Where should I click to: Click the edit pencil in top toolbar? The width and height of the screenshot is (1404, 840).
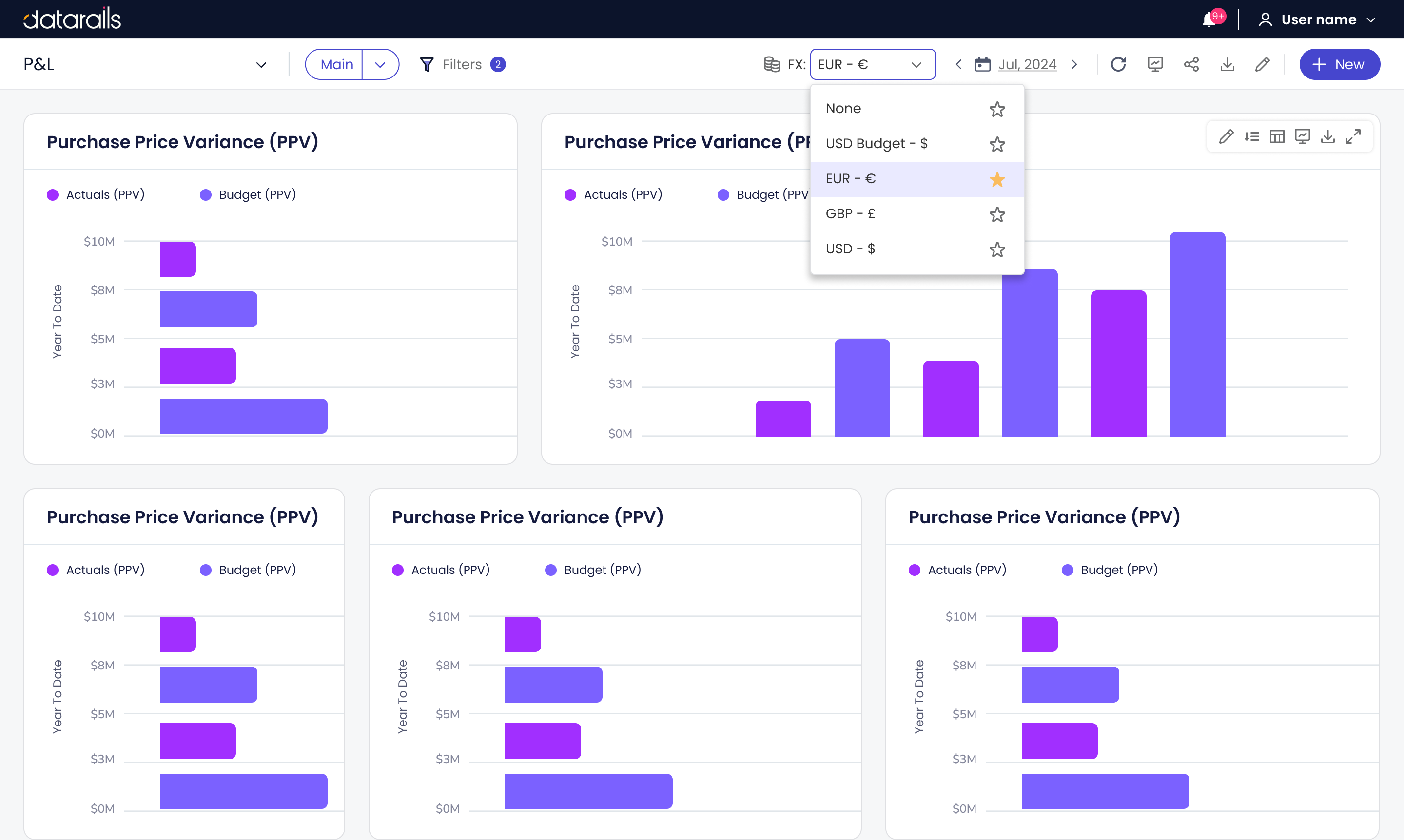coord(1263,64)
